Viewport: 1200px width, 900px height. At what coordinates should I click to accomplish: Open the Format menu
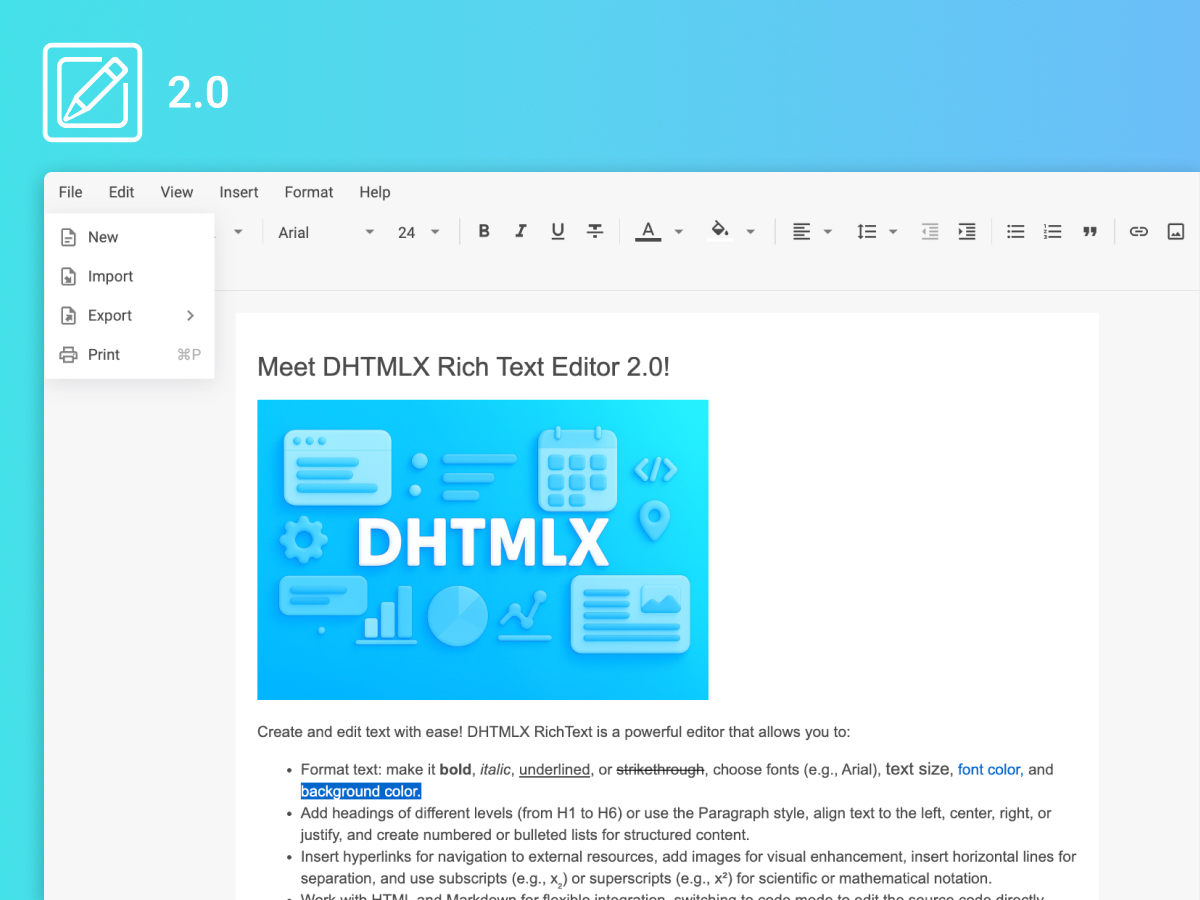(309, 192)
